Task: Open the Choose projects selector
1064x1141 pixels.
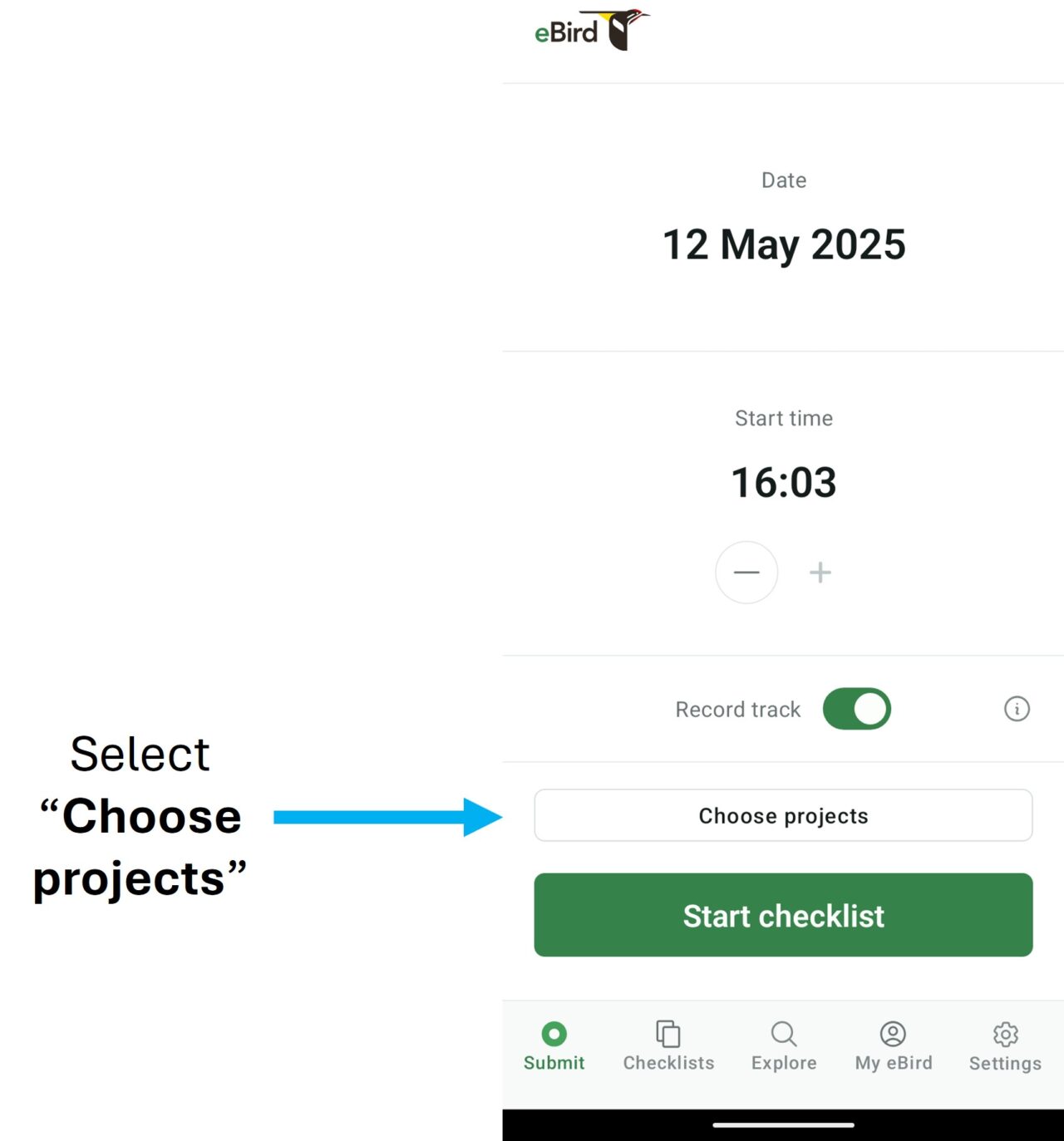Action: pos(783,815)
